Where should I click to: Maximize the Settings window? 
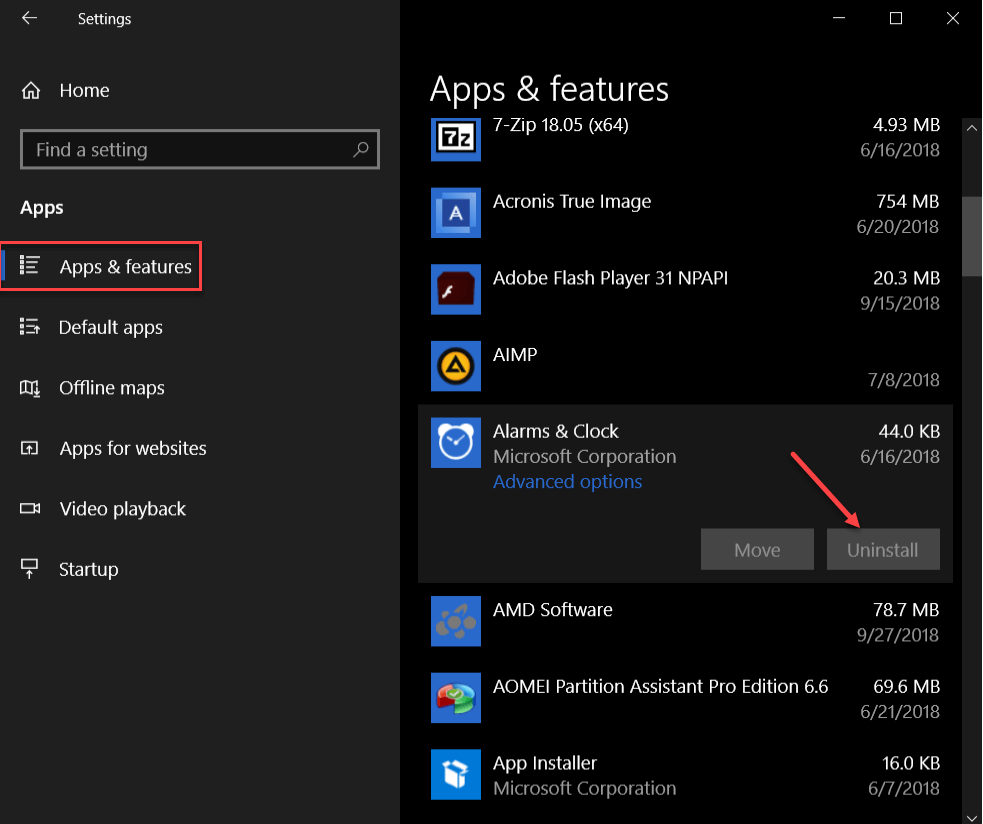pos(896,18)
